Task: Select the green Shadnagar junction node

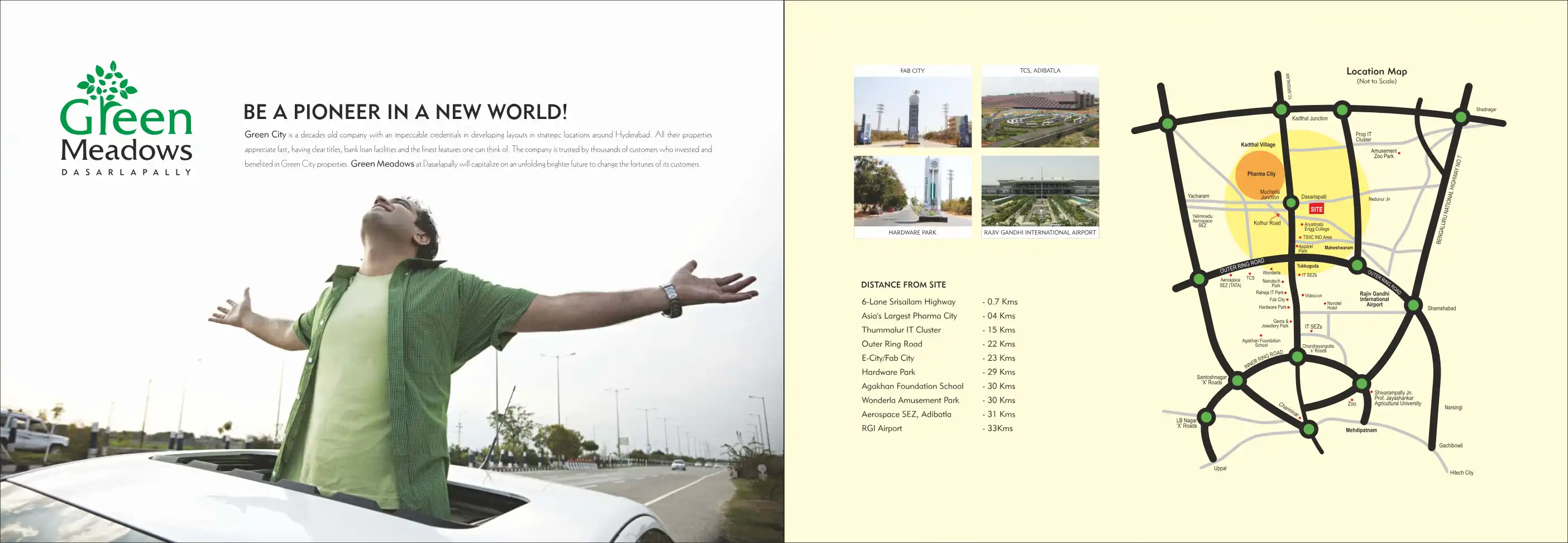Action: pos(1460,116)
